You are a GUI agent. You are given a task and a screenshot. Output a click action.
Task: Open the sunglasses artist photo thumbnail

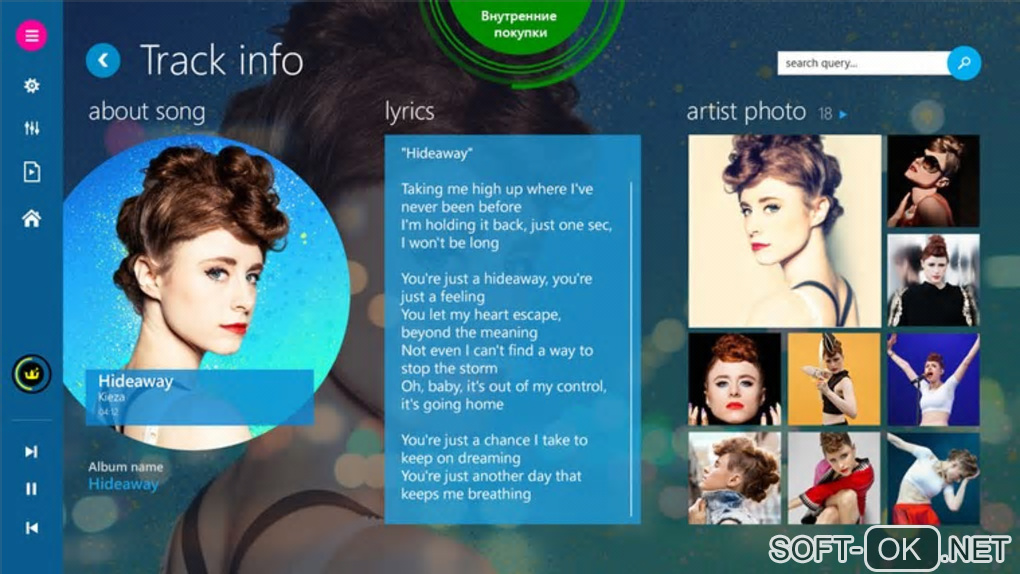(x=933, y=181)
